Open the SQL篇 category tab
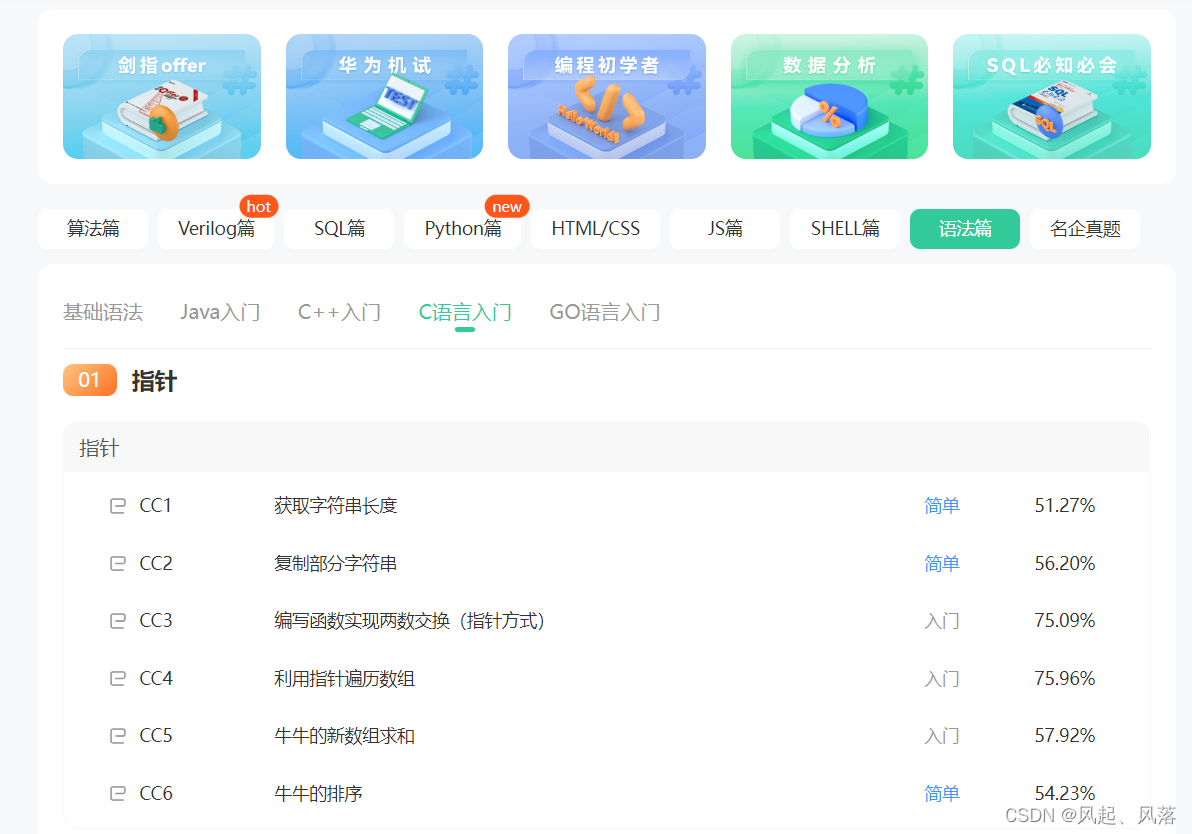Image resolution: width=1192 pixels, height=834 pixels. [338, 228]
